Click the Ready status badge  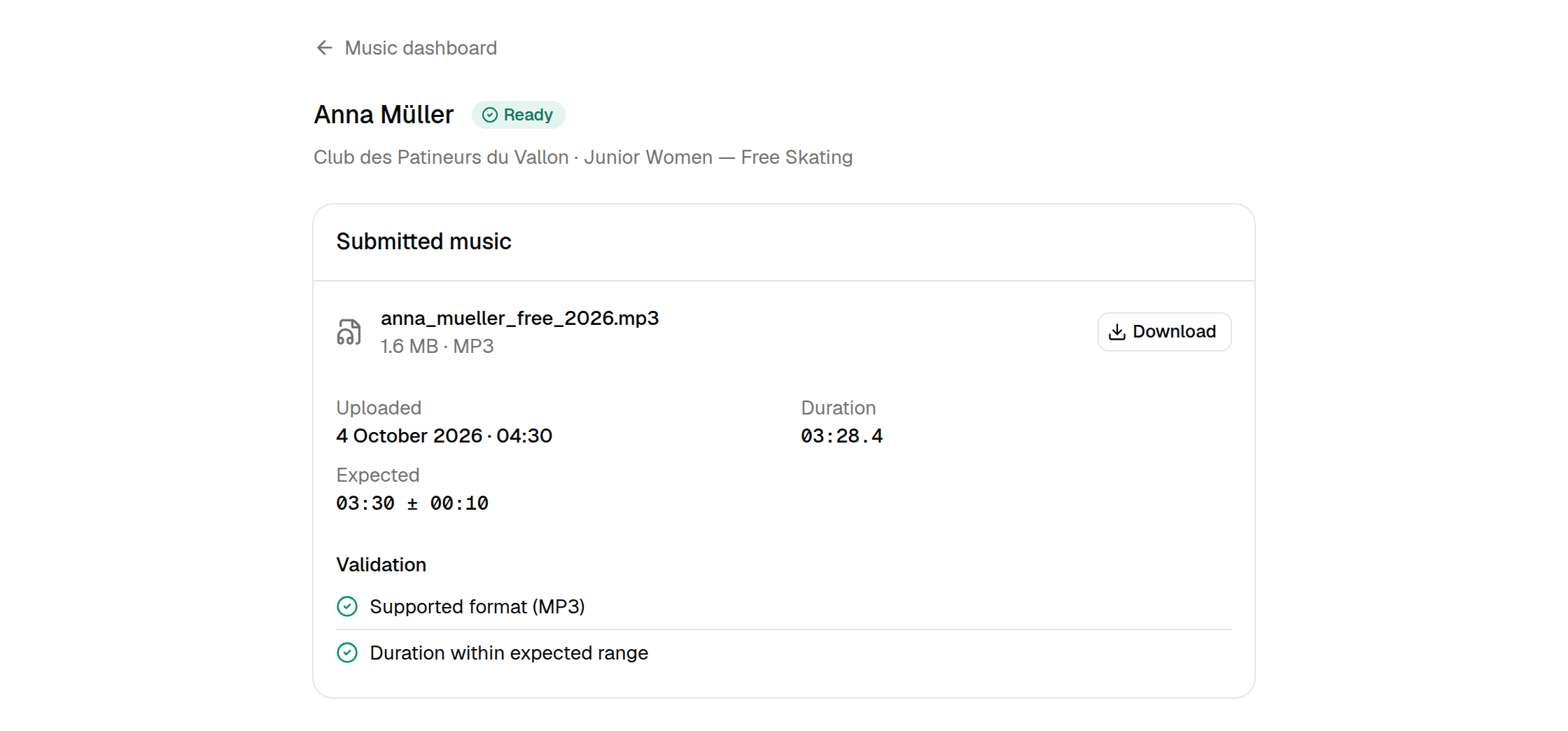pyautogui.click(x=518, y=115)
